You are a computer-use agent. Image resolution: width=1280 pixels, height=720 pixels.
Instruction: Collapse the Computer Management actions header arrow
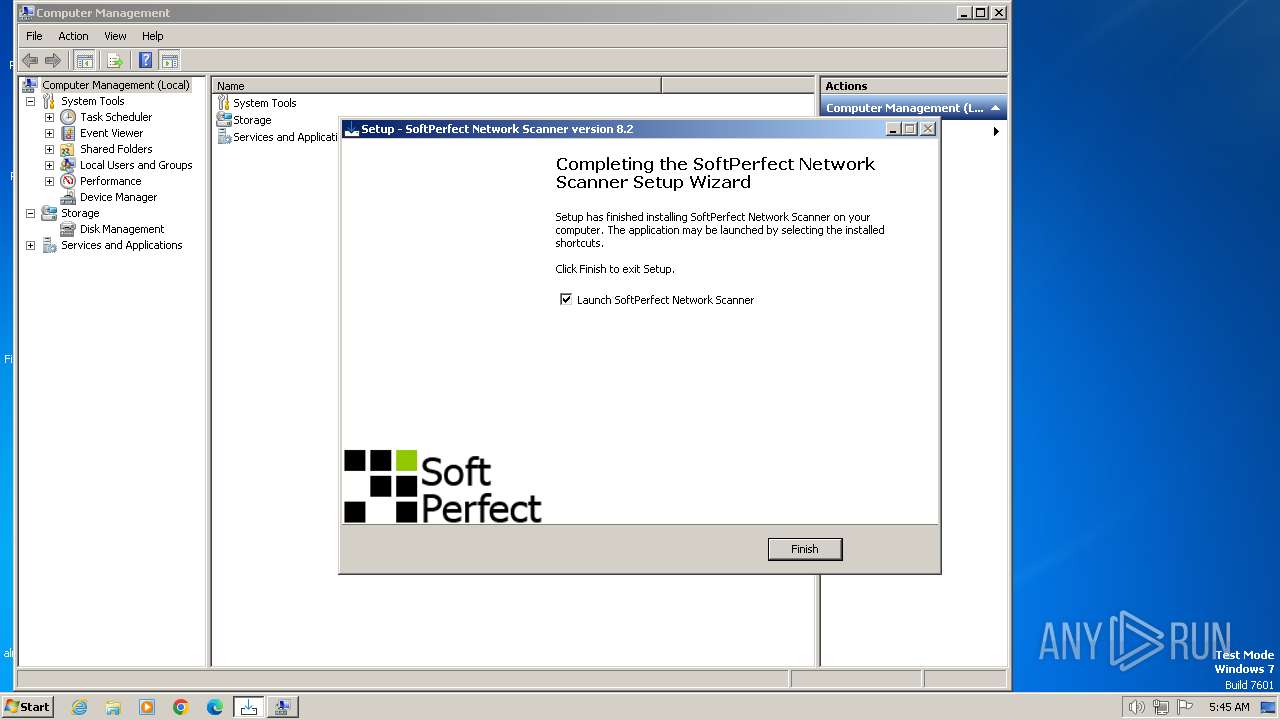995,108
